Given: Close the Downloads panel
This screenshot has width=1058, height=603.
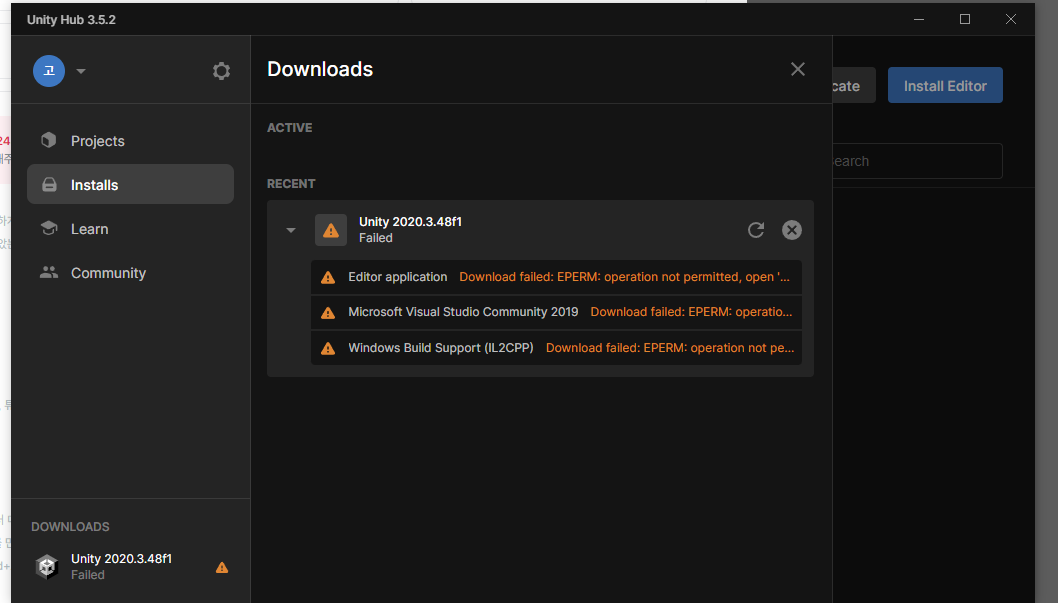Looking at the screenshot, I should click(798, 69).
